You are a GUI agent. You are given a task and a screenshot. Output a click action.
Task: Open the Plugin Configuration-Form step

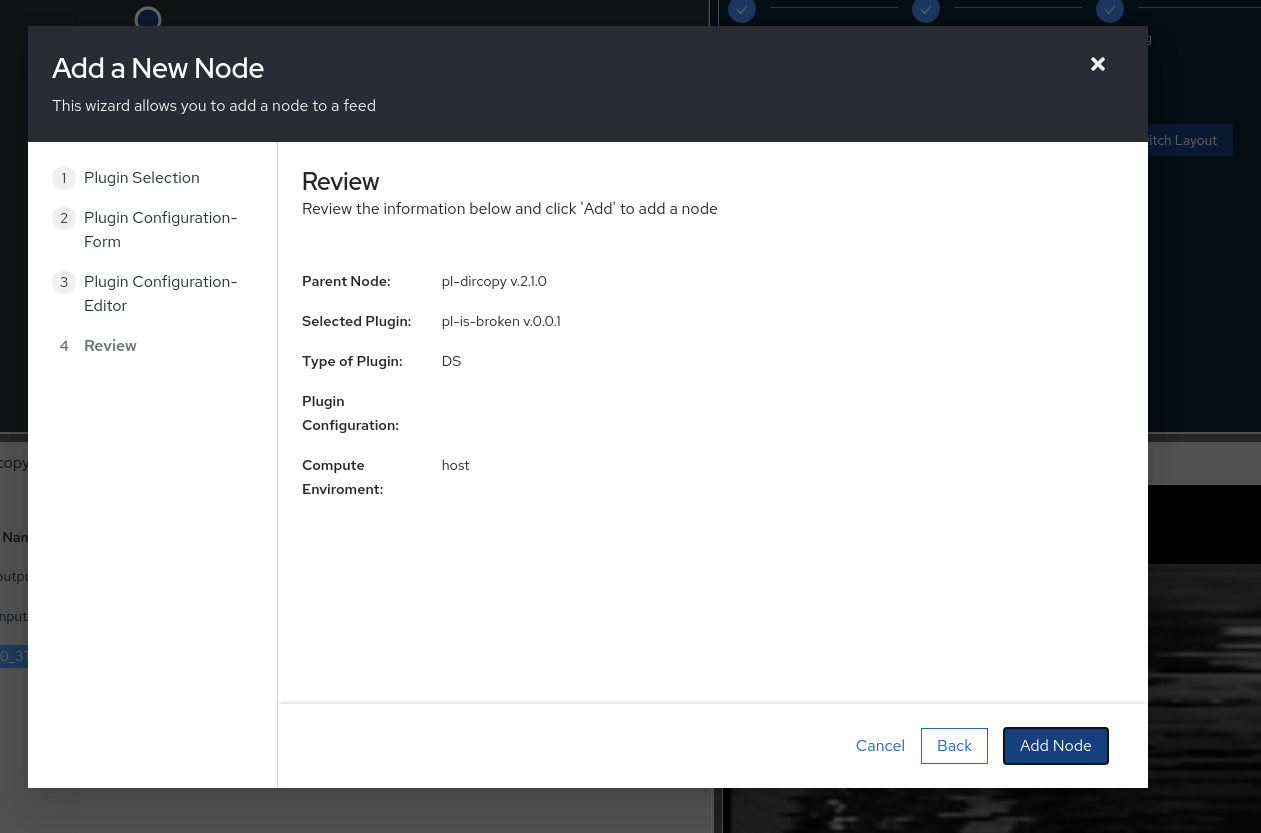[162, 229]
